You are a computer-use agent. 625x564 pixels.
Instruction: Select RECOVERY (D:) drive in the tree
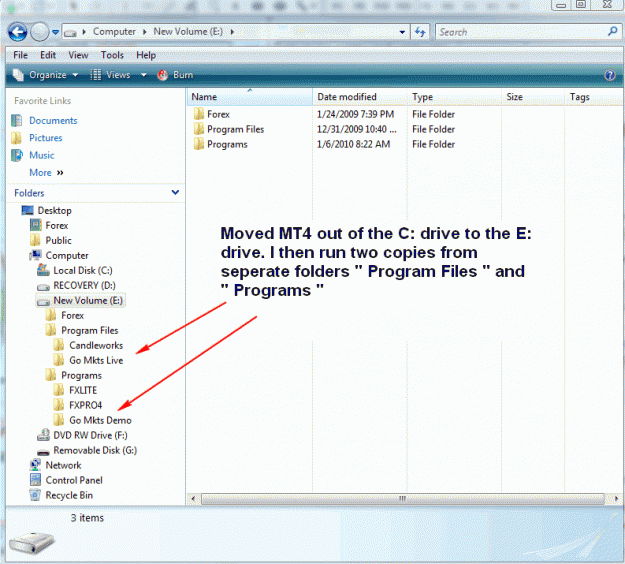(x=84, y=285)
